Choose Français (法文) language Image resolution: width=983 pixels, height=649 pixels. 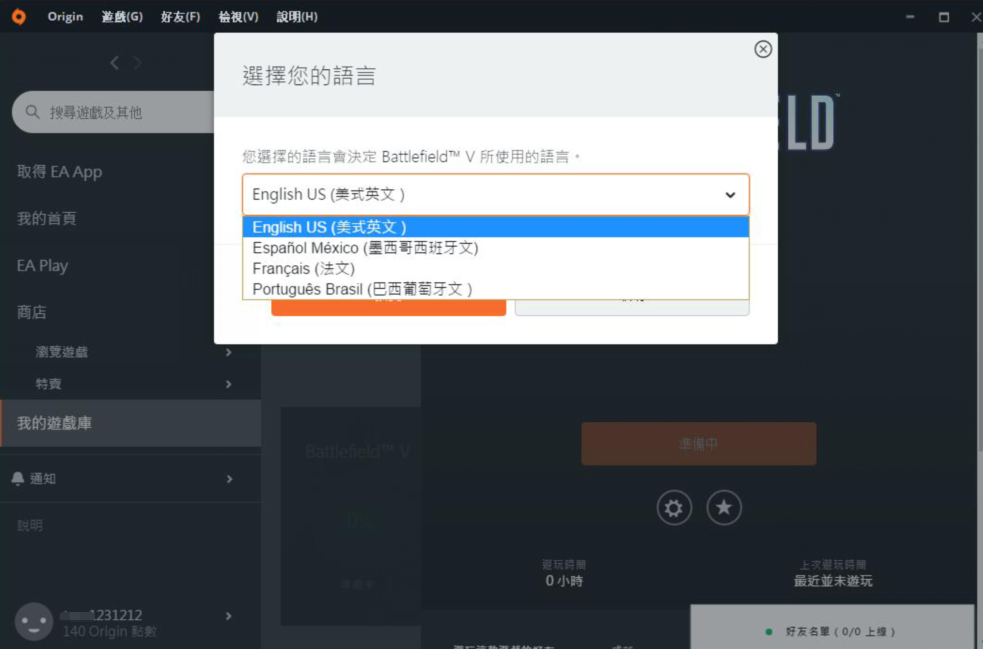click(x=495, y=268)
